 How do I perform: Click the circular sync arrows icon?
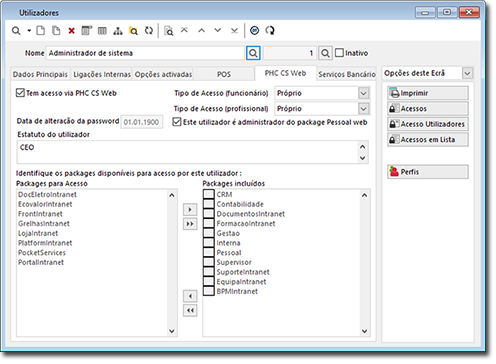coord(149,31)
